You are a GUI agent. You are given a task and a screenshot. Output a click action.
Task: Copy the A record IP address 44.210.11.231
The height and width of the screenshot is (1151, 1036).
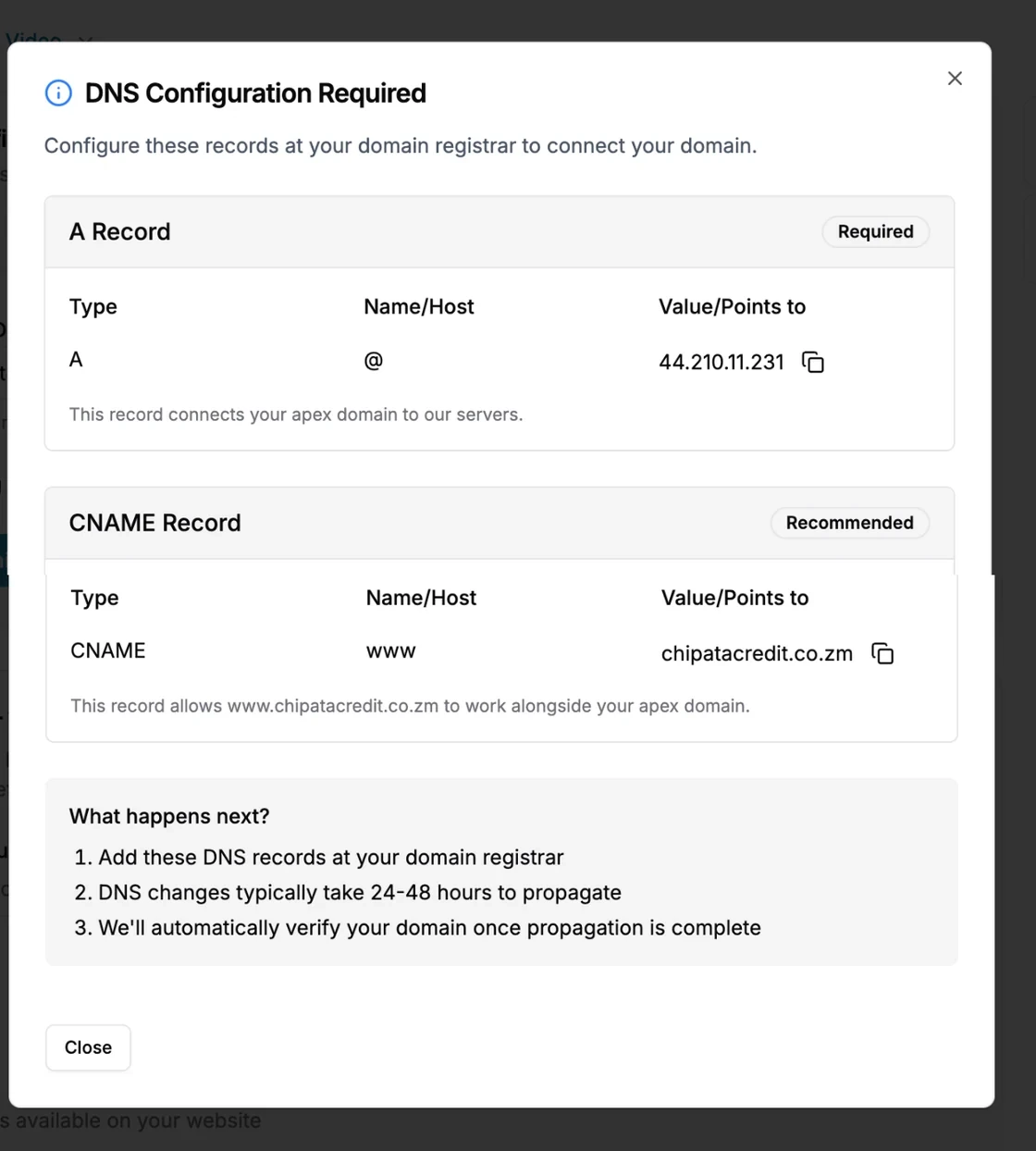813,362
